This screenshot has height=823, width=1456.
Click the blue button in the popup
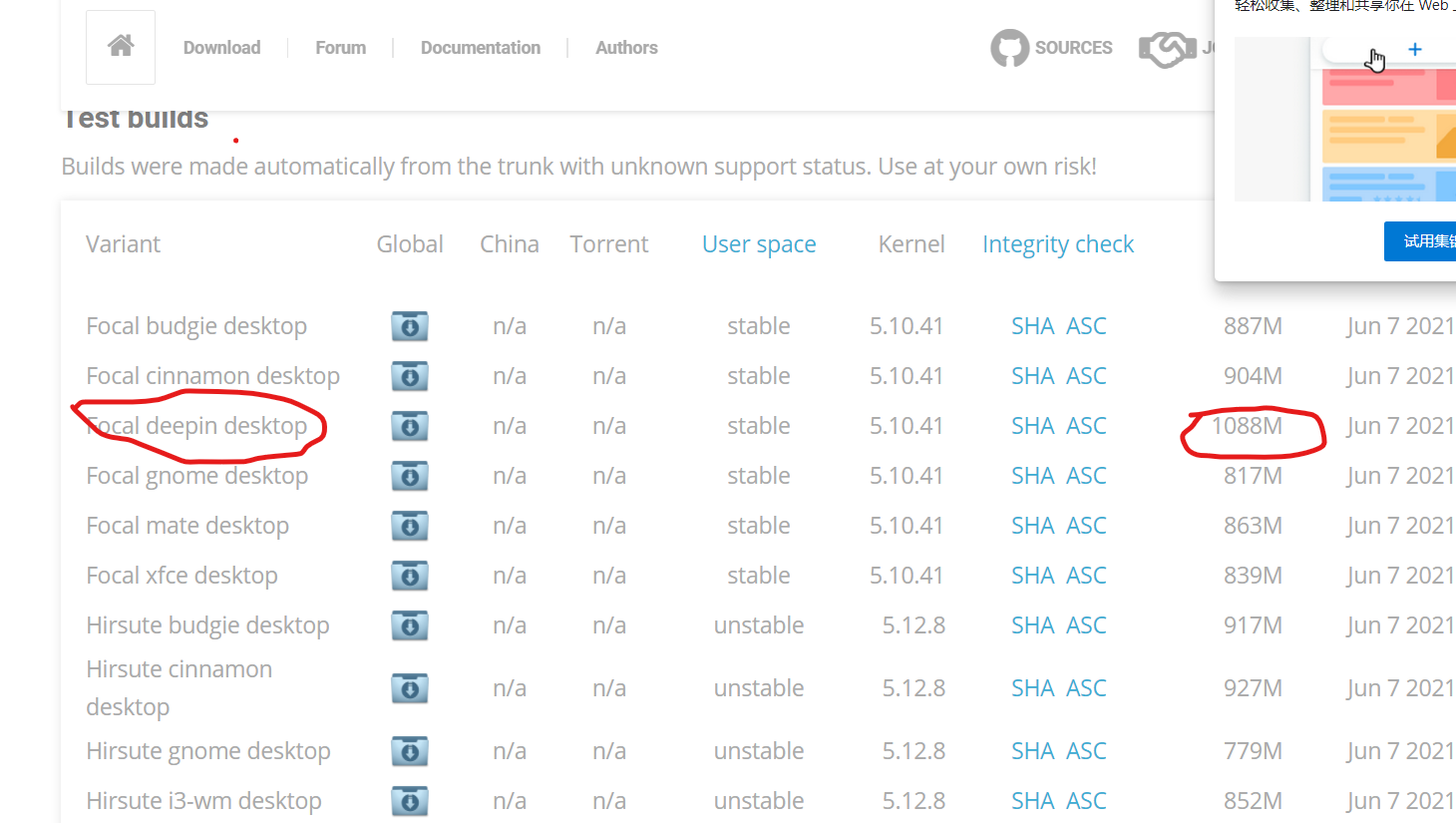(1420, 241)
